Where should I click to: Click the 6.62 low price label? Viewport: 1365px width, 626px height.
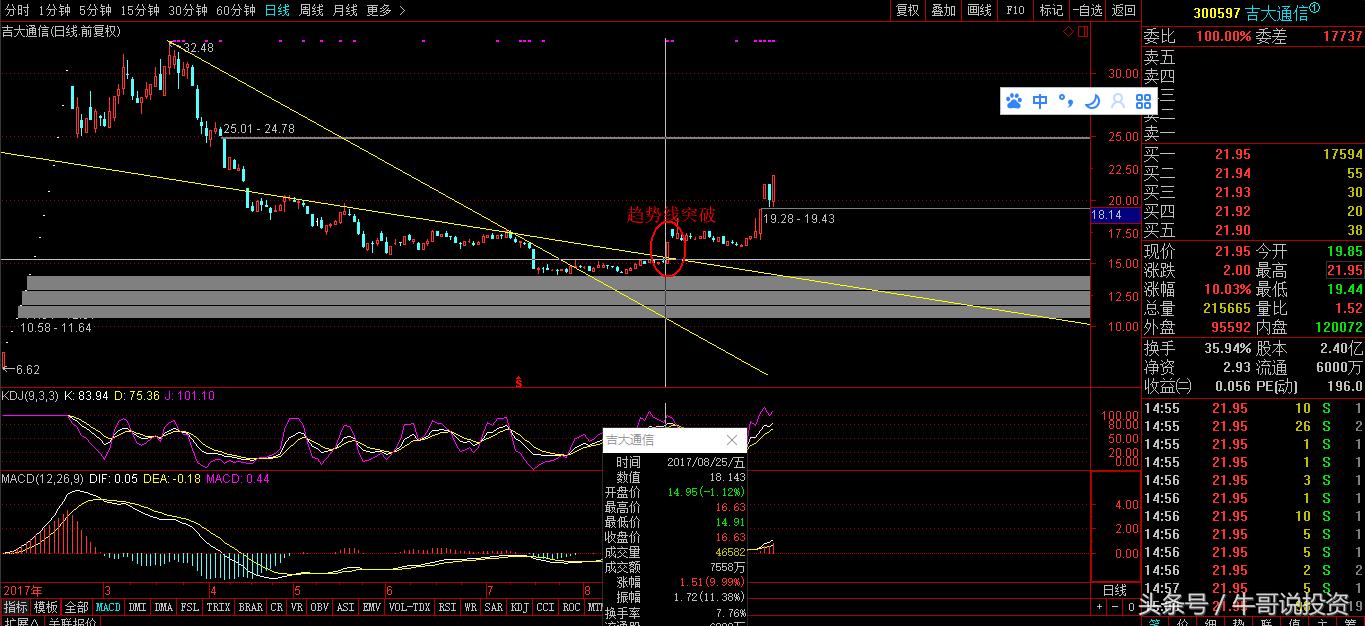tap(27, 369)
